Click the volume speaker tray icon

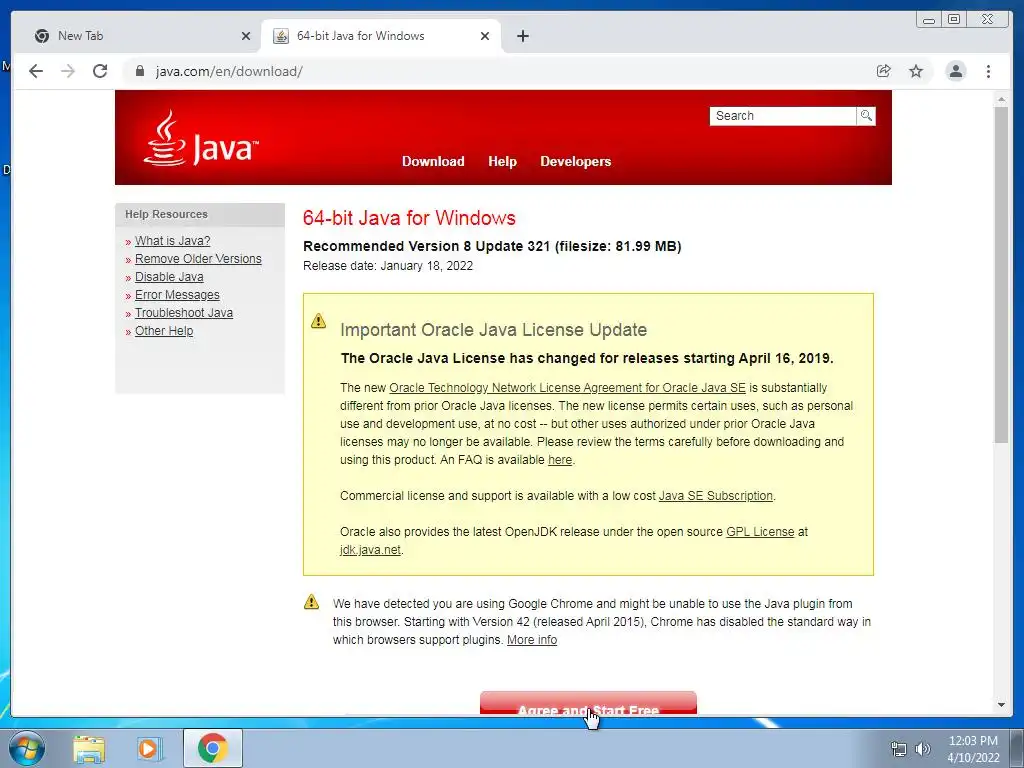[x=922, y=749]
